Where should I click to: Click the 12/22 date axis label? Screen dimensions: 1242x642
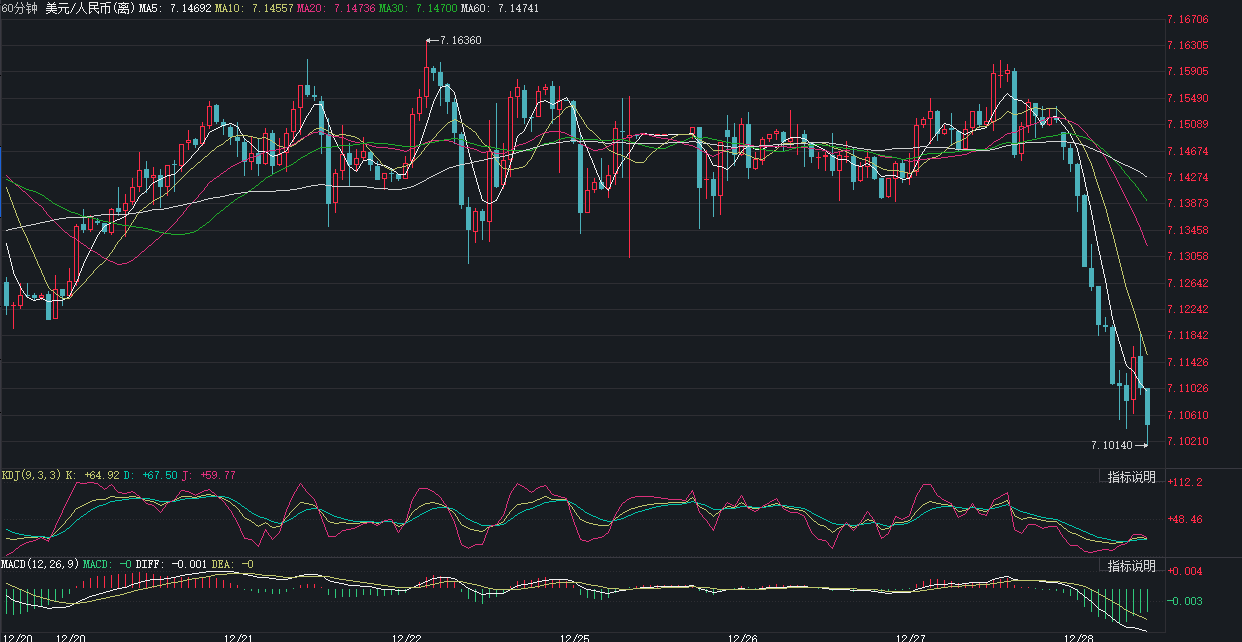(x=406, y=636)
